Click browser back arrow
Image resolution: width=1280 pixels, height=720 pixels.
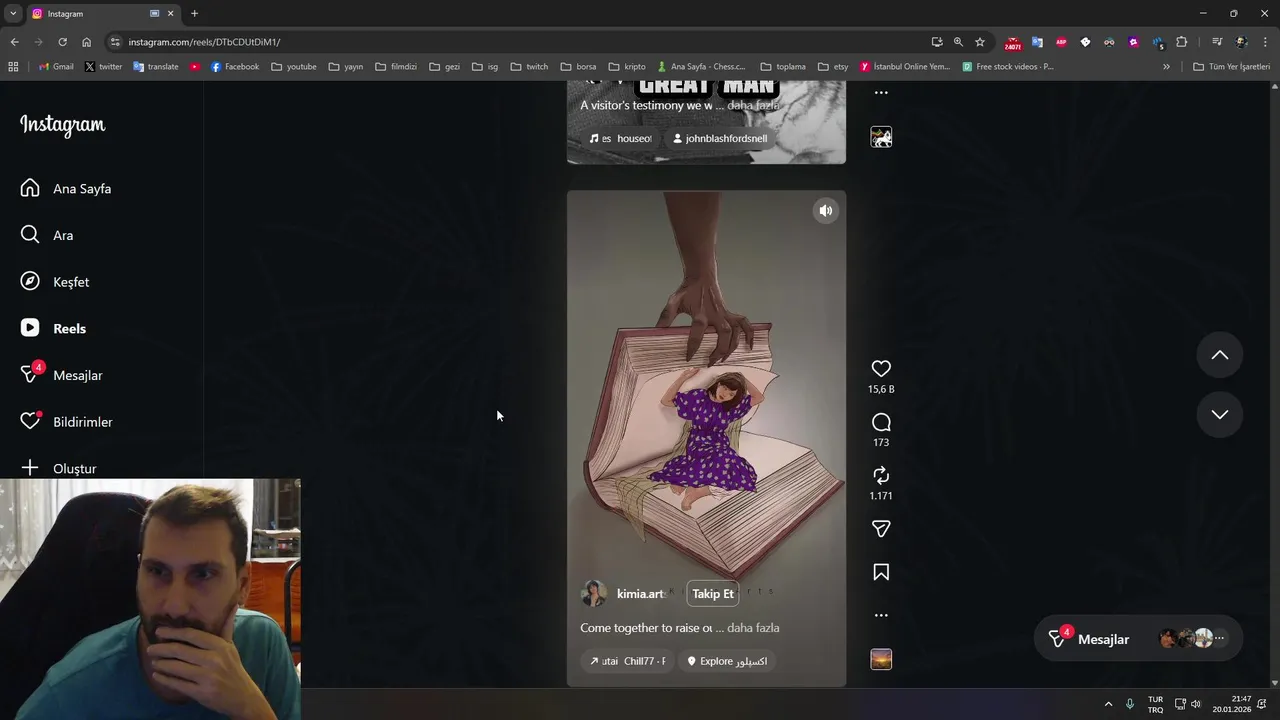click(14, 42)
